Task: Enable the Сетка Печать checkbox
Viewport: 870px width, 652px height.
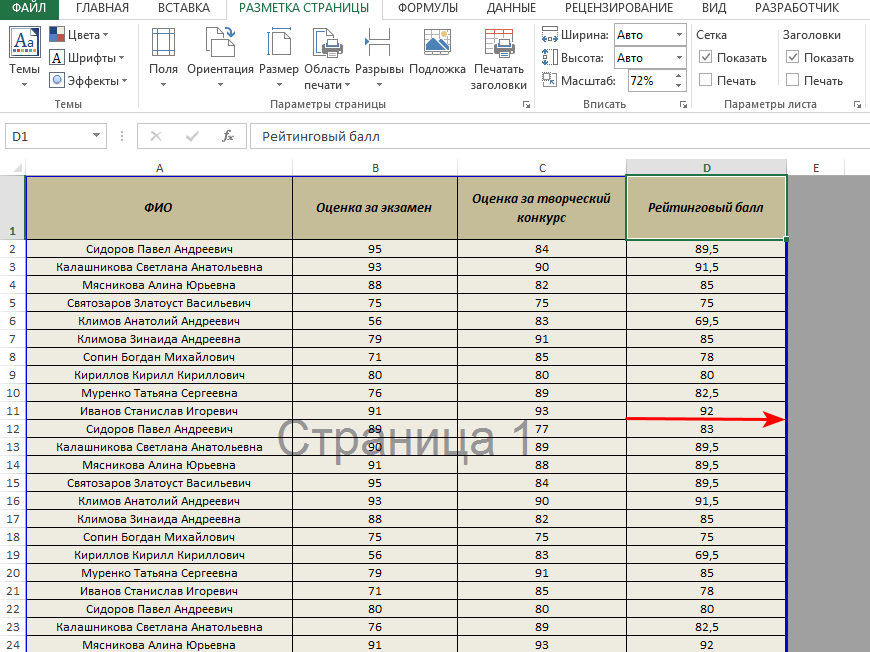Action: click(x=706, y=80)
